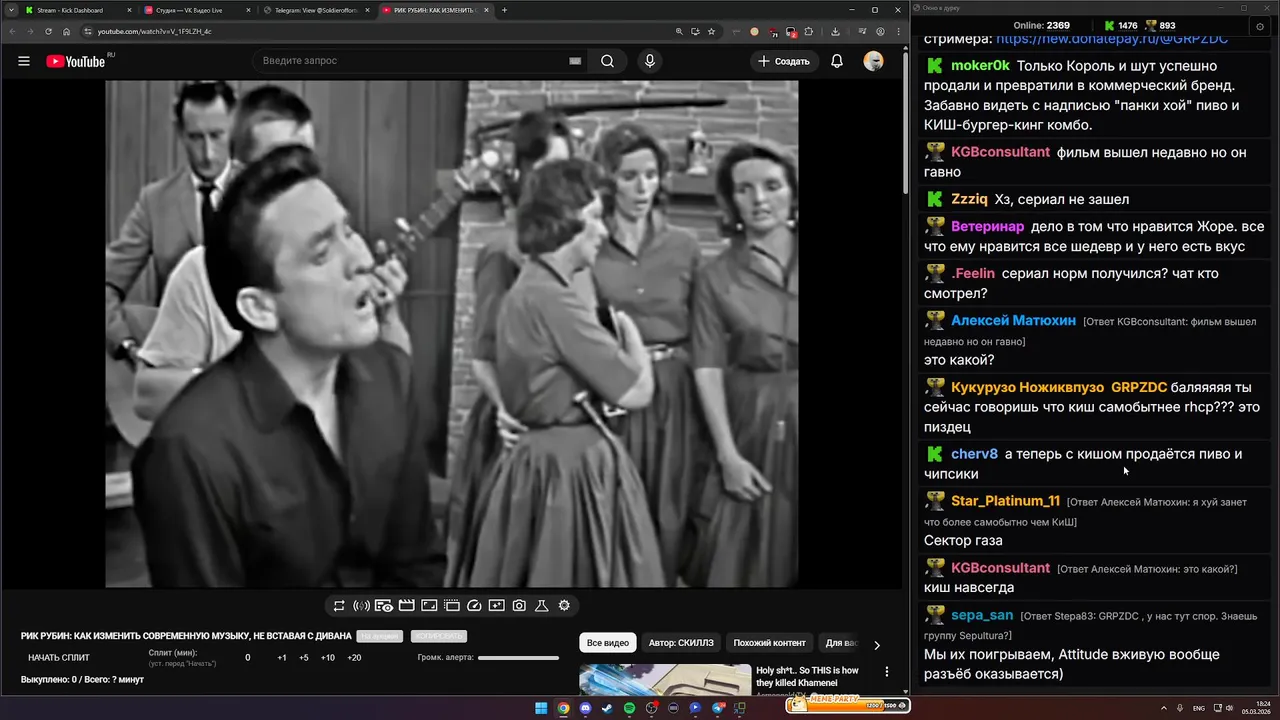The image size is (1280, 720).
Task: Go to the YouTube home logo
Action: point(76,61)
